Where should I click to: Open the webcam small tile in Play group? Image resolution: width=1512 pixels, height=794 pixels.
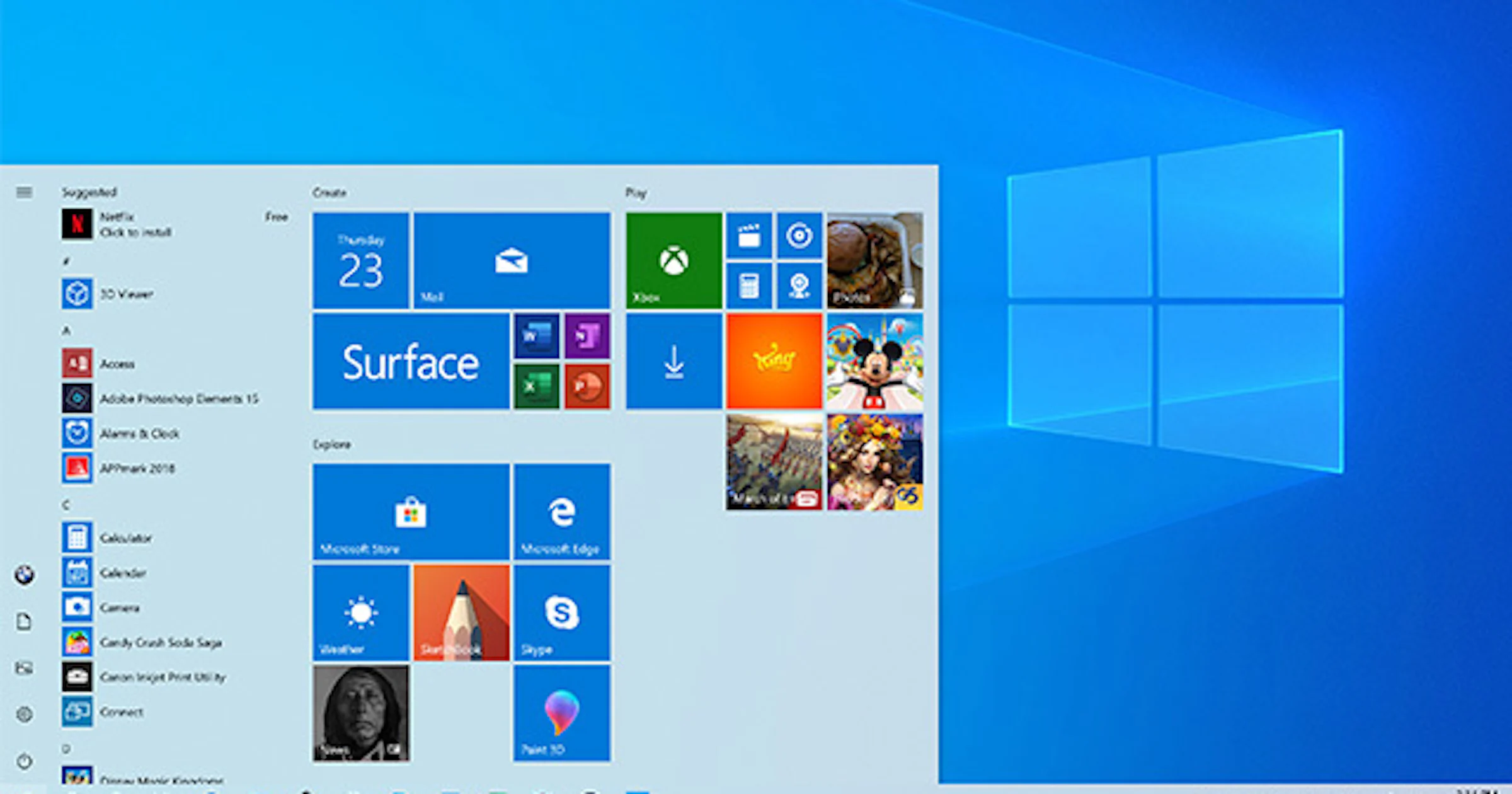pyautogui.click(x=799, y=286)
